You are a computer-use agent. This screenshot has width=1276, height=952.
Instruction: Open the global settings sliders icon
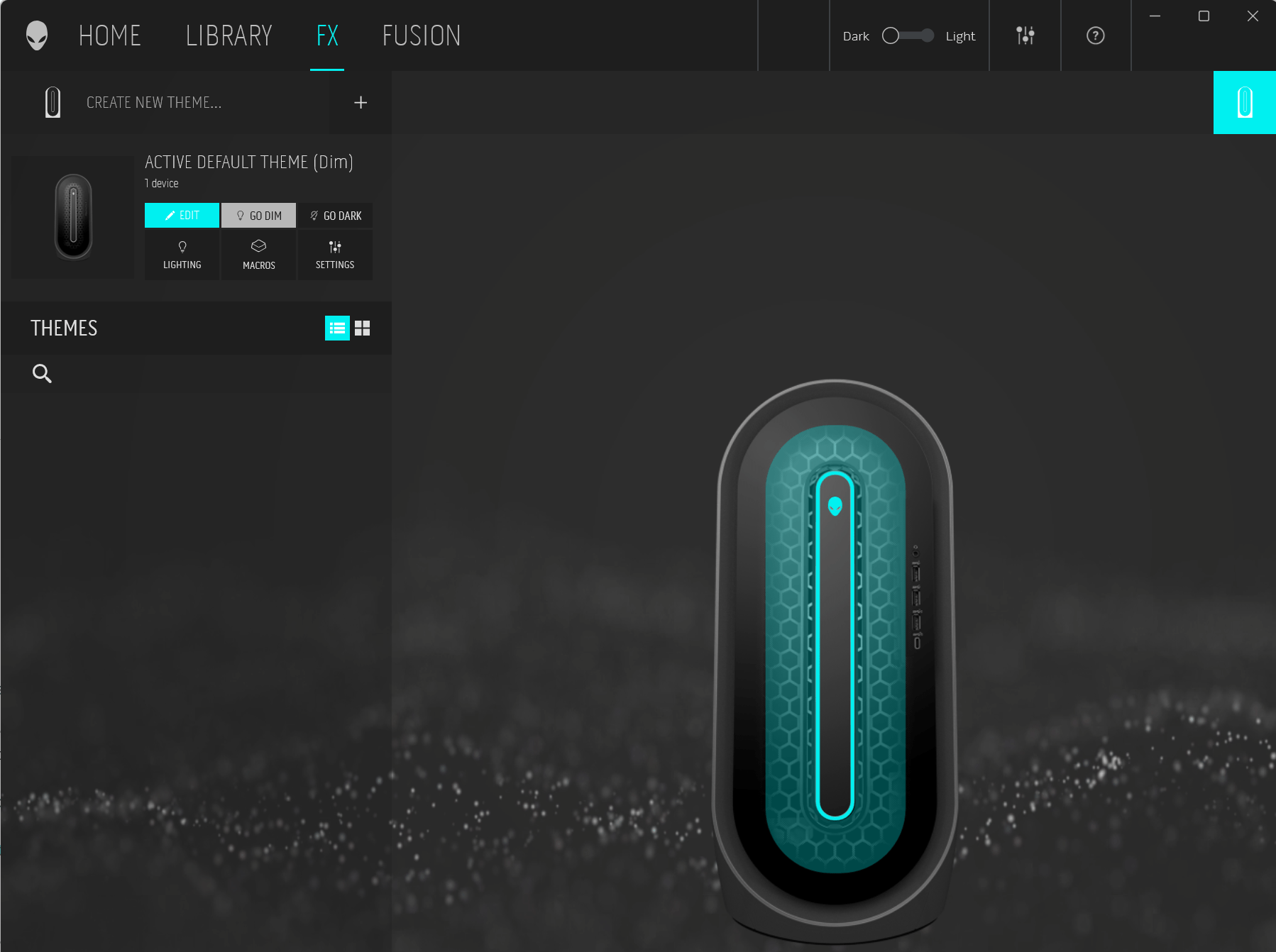(x=1025, y=35)
